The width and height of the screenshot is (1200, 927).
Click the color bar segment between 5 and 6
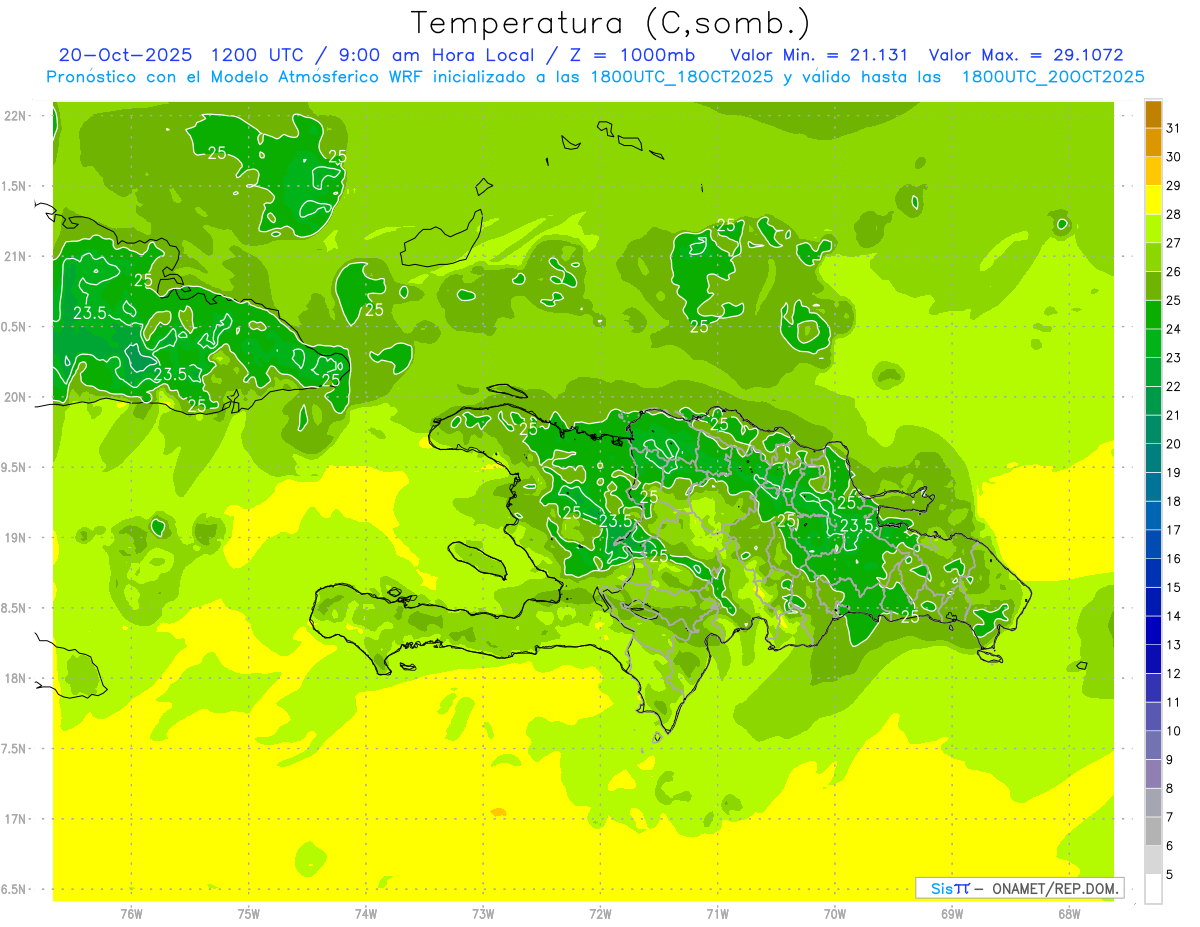point(1153,860)
